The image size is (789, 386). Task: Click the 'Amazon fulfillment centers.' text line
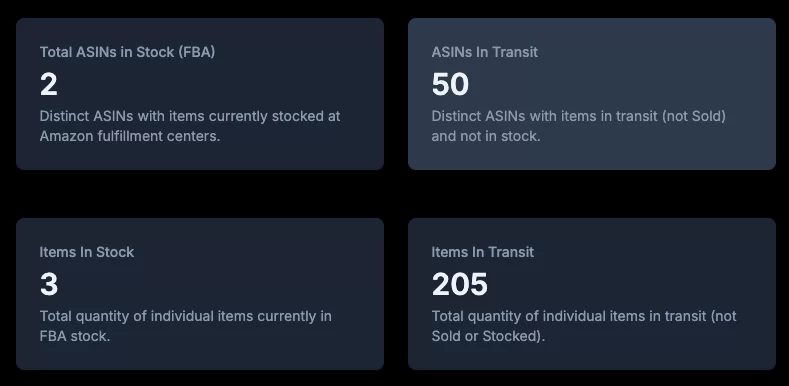point(130,136)
